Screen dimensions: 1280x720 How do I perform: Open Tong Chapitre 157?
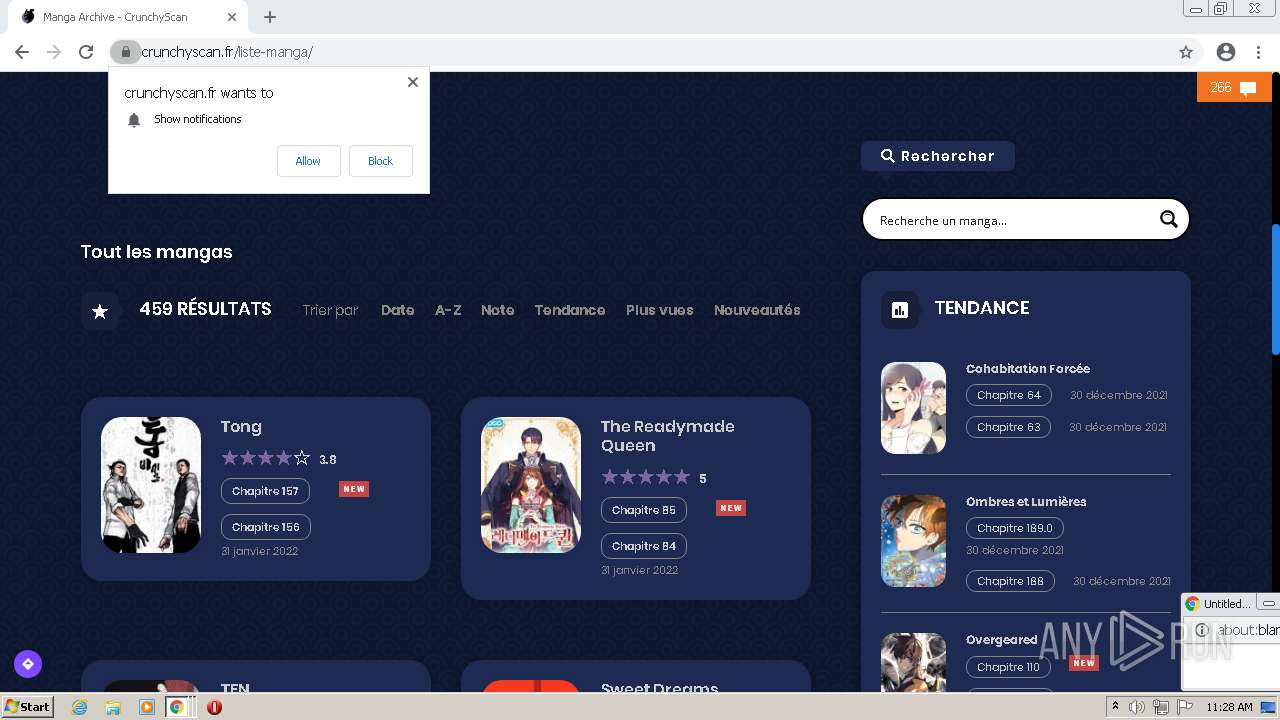[x=265, y=491]
